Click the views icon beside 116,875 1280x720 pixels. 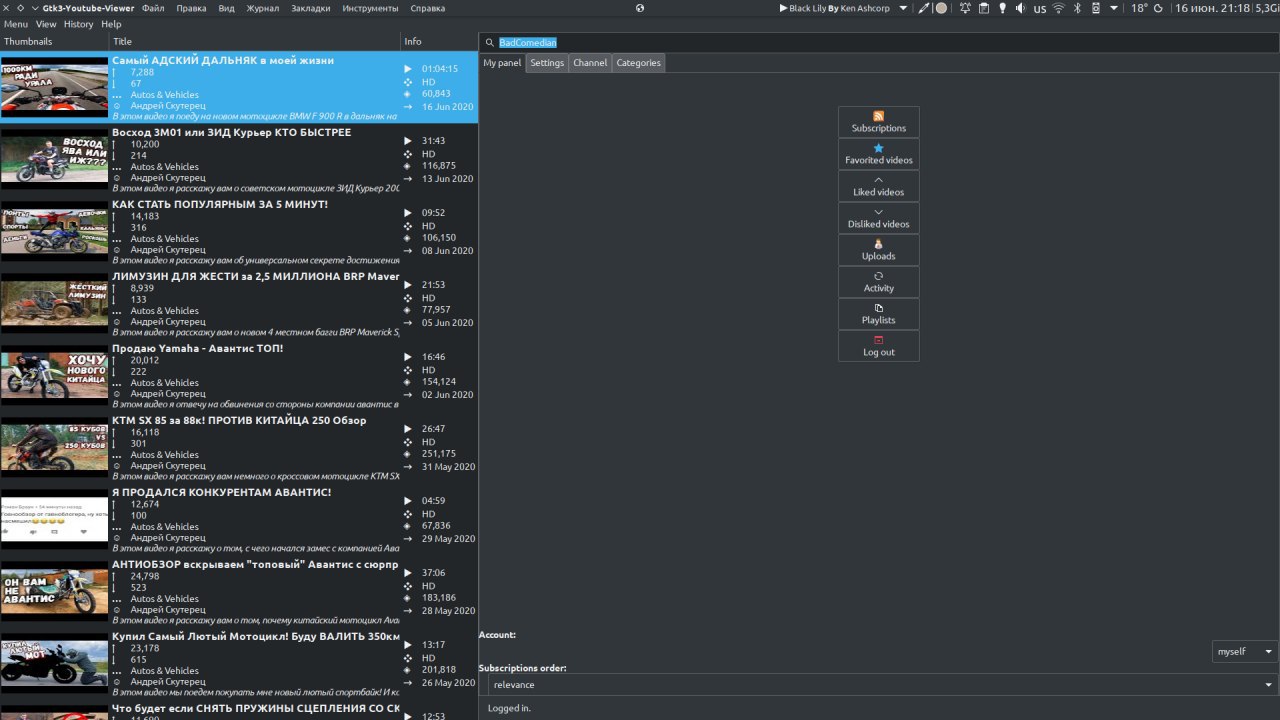[x=408, y=166]
